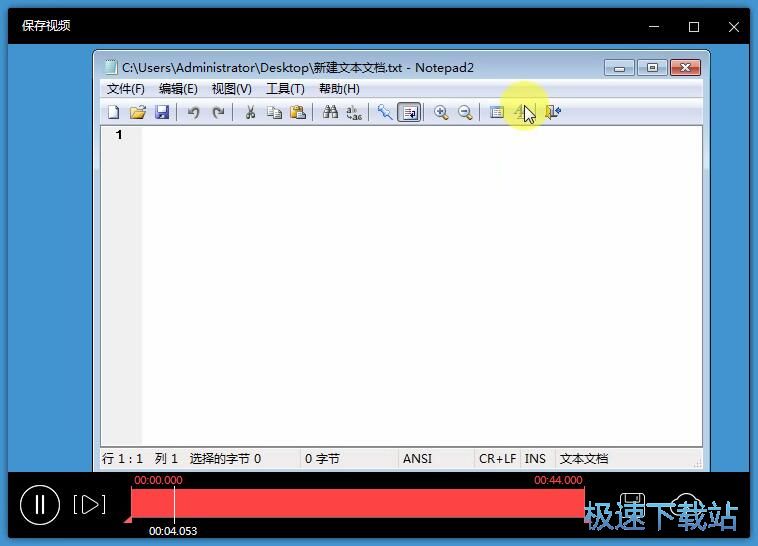The width and height of the screenshot is (758, 546).
Task: Click the INS insert mode indicator
Action: coord(535,458)
